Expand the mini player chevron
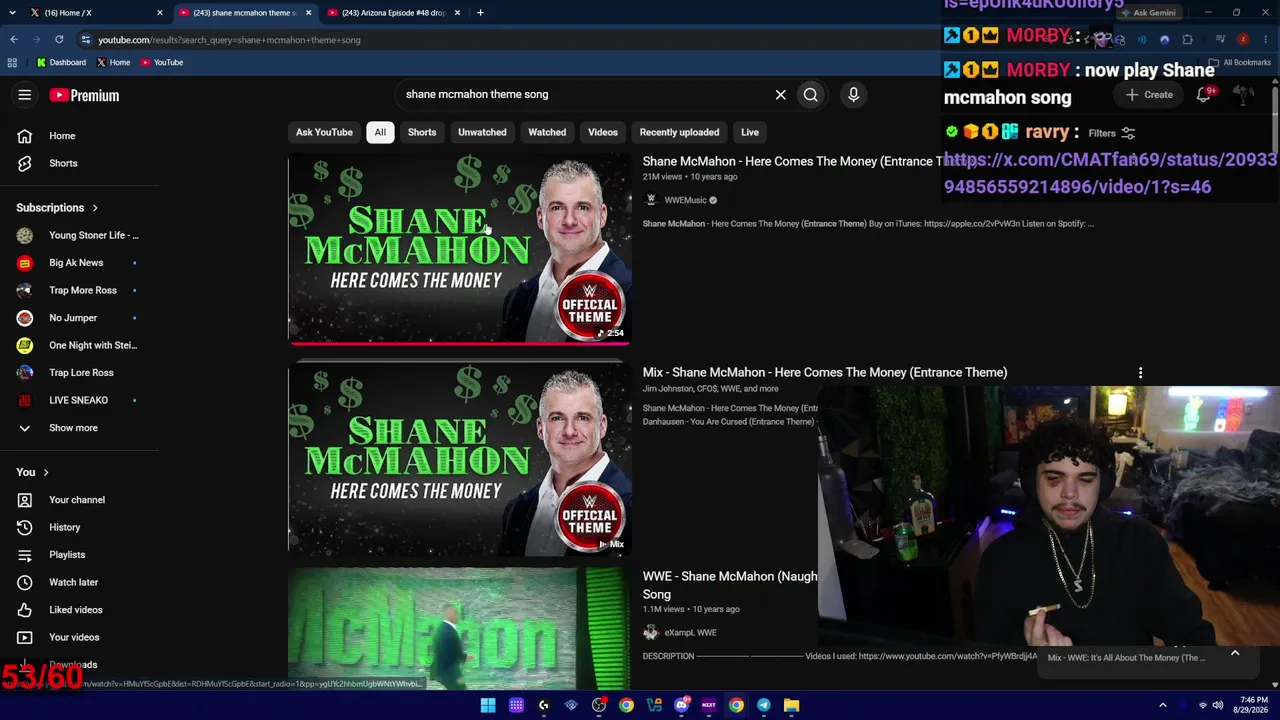 pyautogui.click(x=1235, y=653)
